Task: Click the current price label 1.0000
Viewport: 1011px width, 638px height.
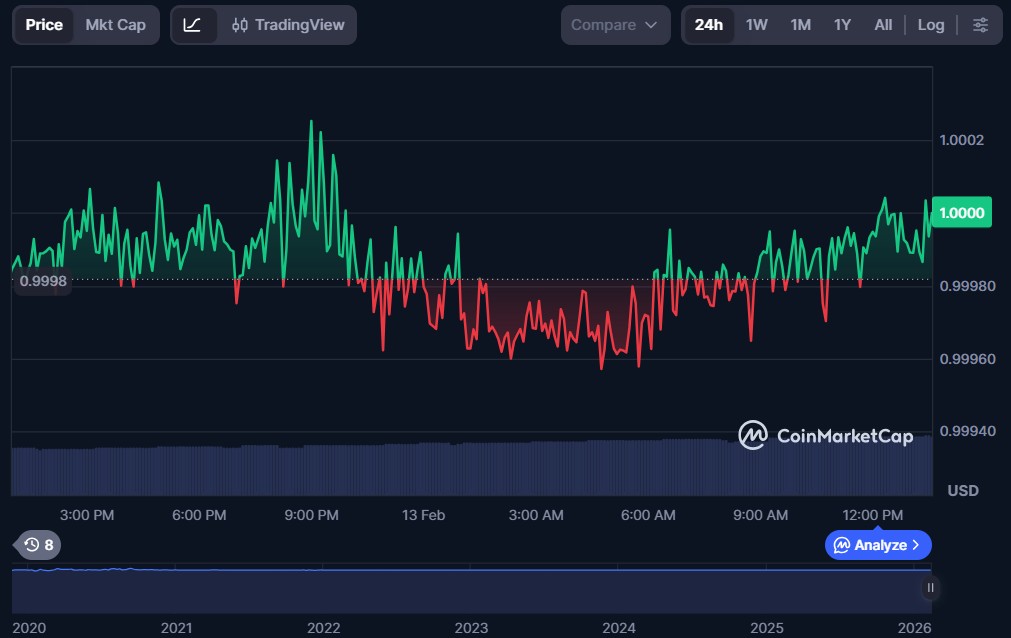Action: [961, 213]
